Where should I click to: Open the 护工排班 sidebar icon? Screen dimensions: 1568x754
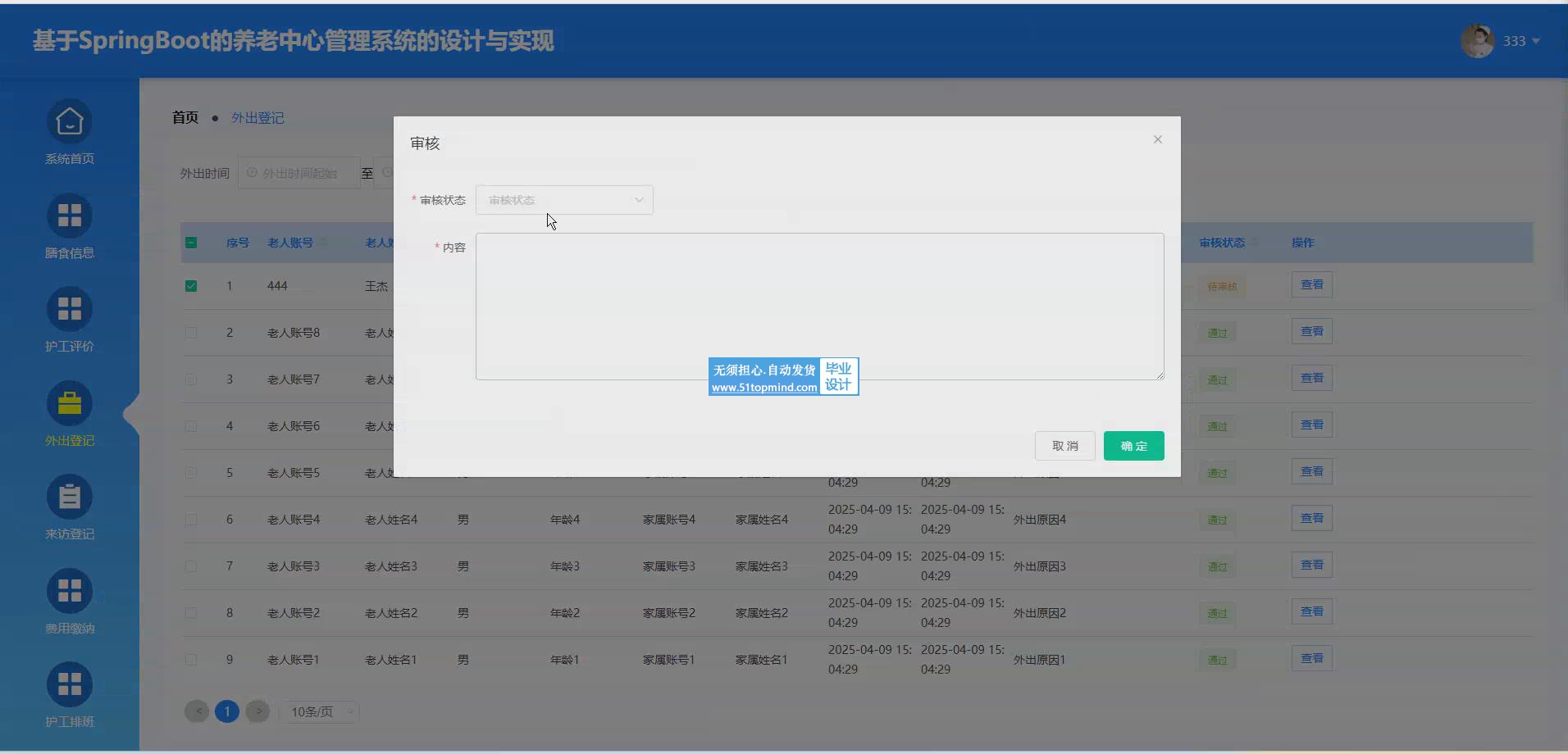[x=70, y=685]
